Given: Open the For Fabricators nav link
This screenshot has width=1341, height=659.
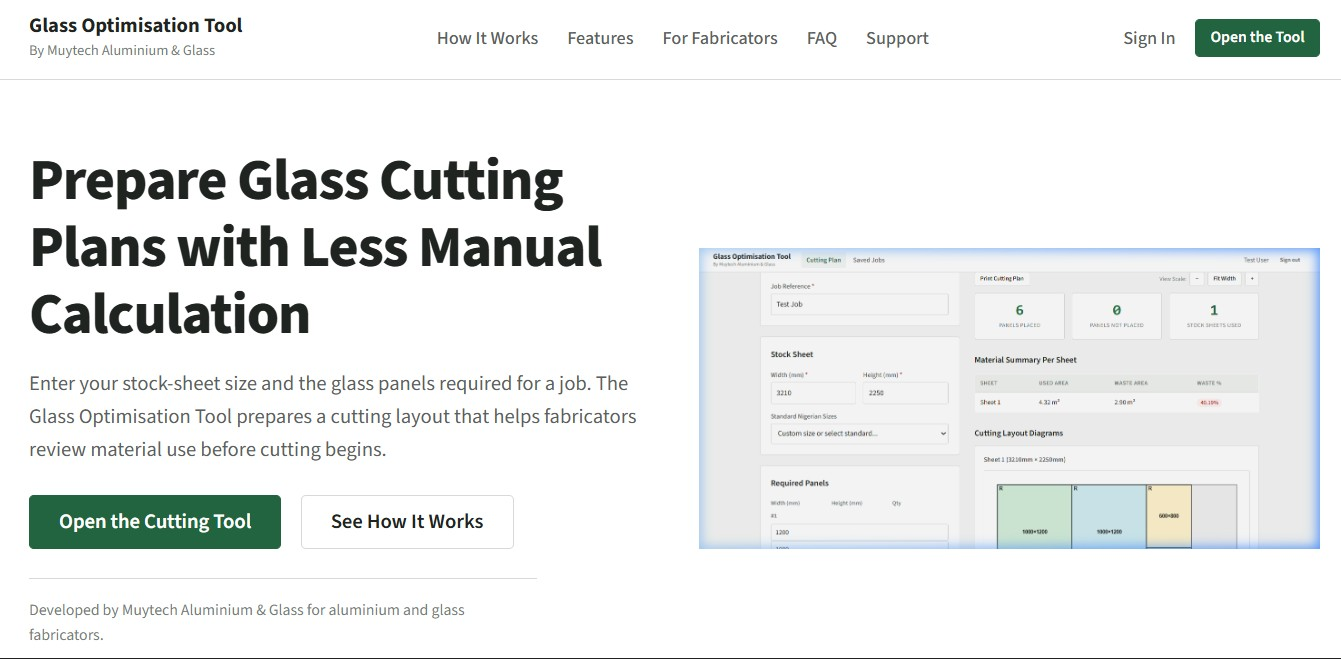Looking at the screenshot, I should tap(720, 38).
